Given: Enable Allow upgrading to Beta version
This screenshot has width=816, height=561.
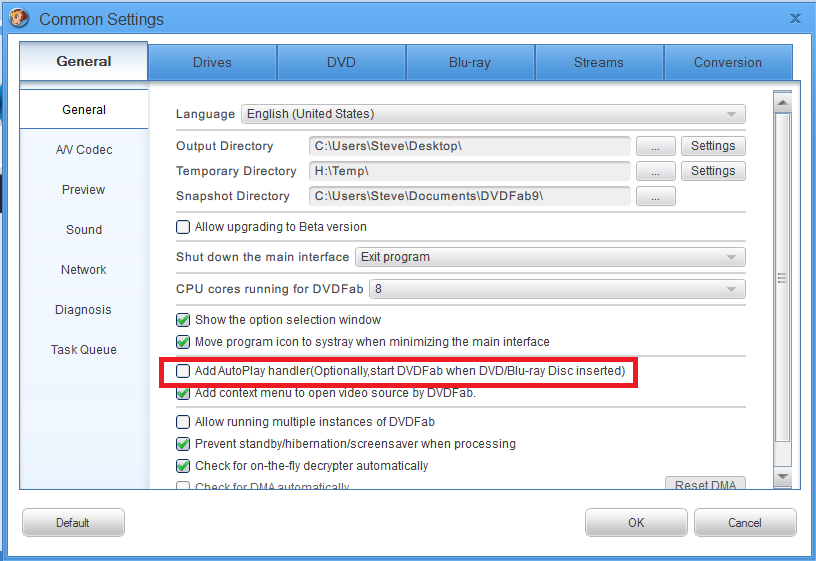Looking at the screenshot, I should 183,227.
